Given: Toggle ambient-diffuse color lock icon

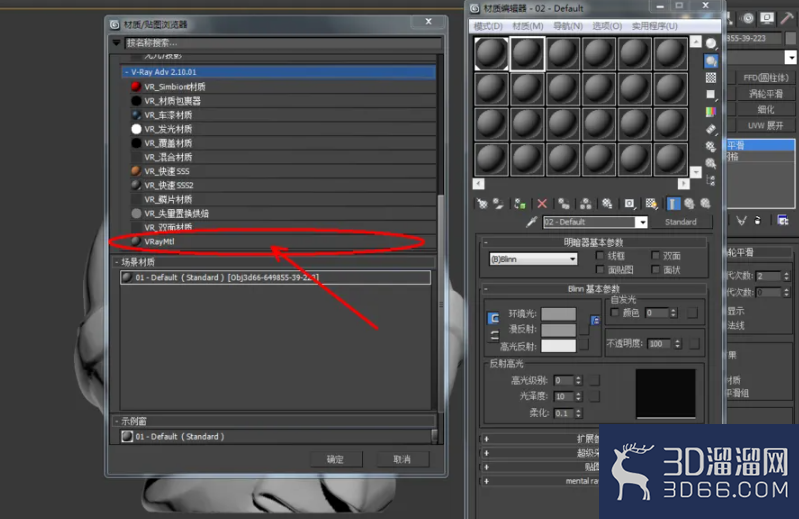Looking at the screenshot, I should [493, 318].
